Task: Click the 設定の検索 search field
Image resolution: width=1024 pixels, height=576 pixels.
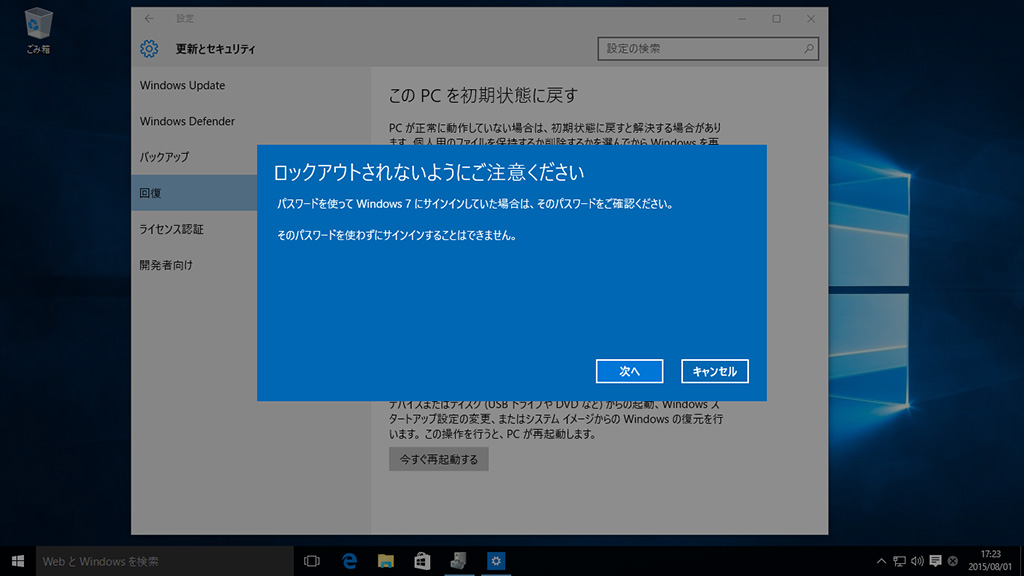Action: click(700, 48)
